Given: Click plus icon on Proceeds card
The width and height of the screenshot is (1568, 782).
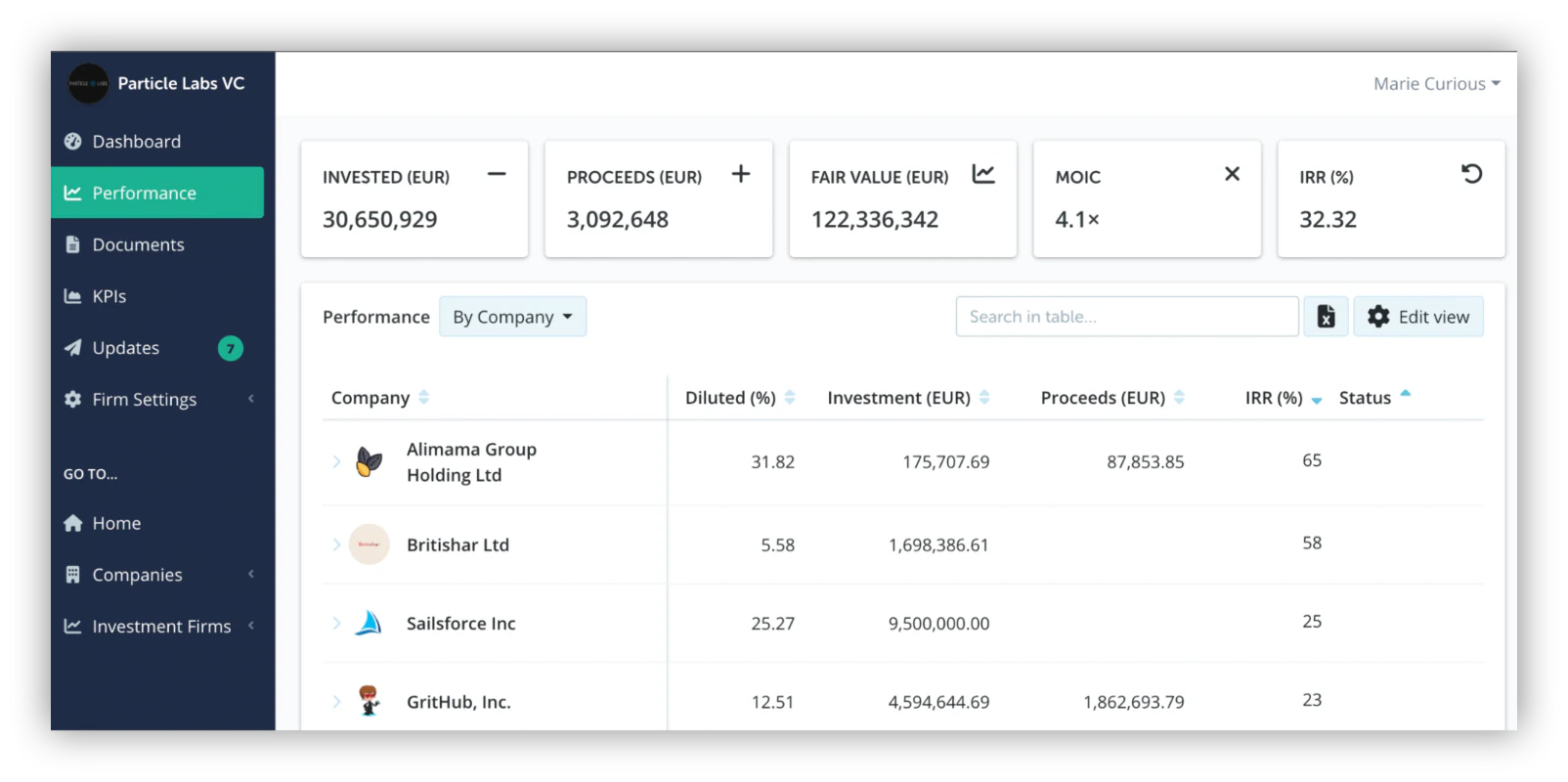Looking at the screenshot, I should [741, 174].
